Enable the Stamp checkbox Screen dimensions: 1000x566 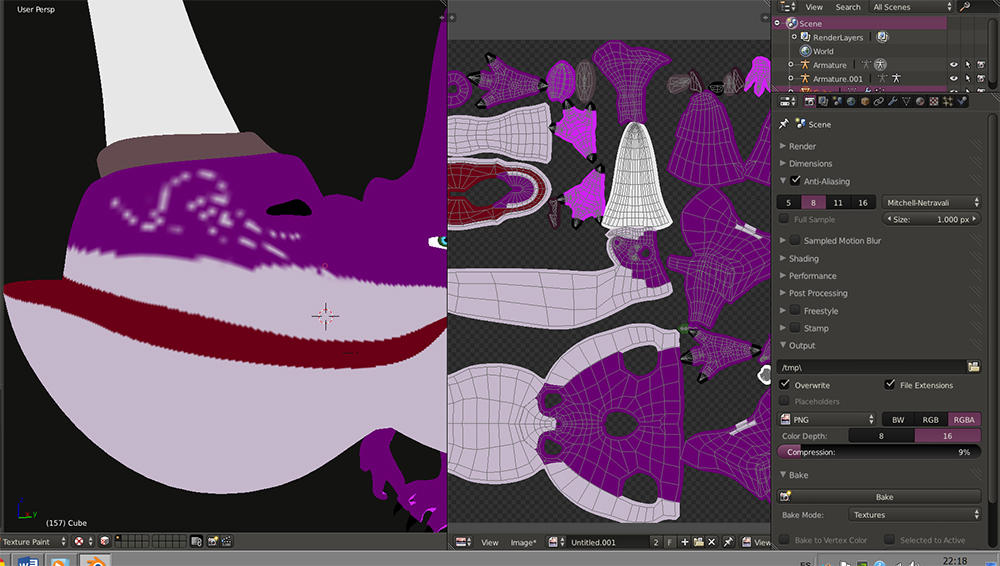coord(795,327)
